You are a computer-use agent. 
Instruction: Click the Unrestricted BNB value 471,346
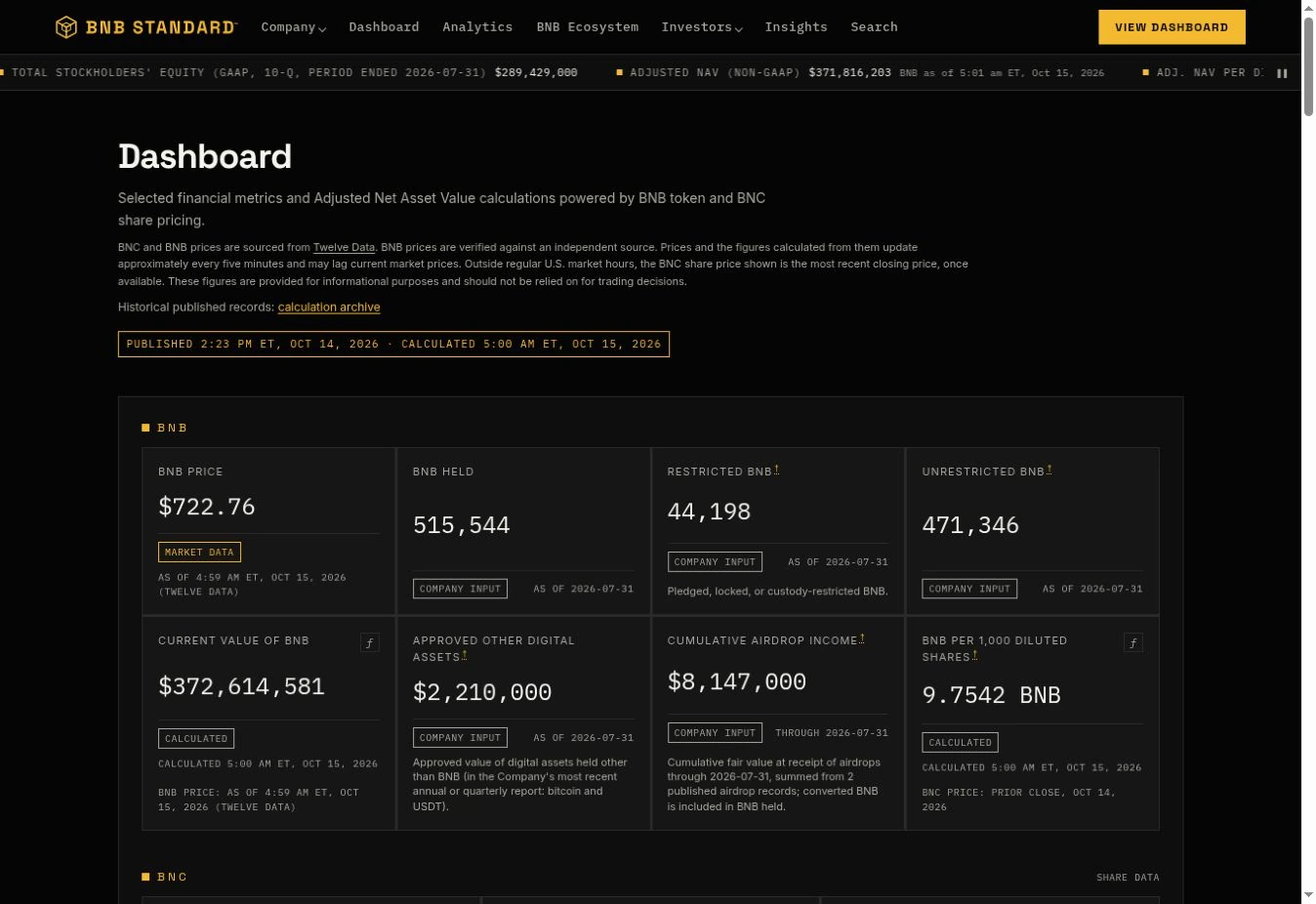click(970, 525)
